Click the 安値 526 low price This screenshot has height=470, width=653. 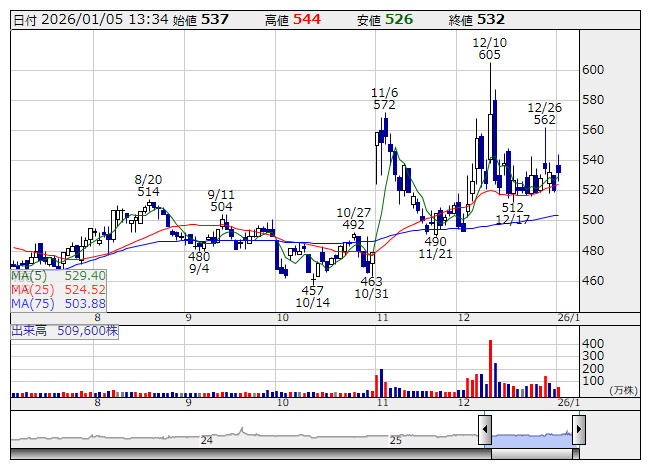click(385, 20)
